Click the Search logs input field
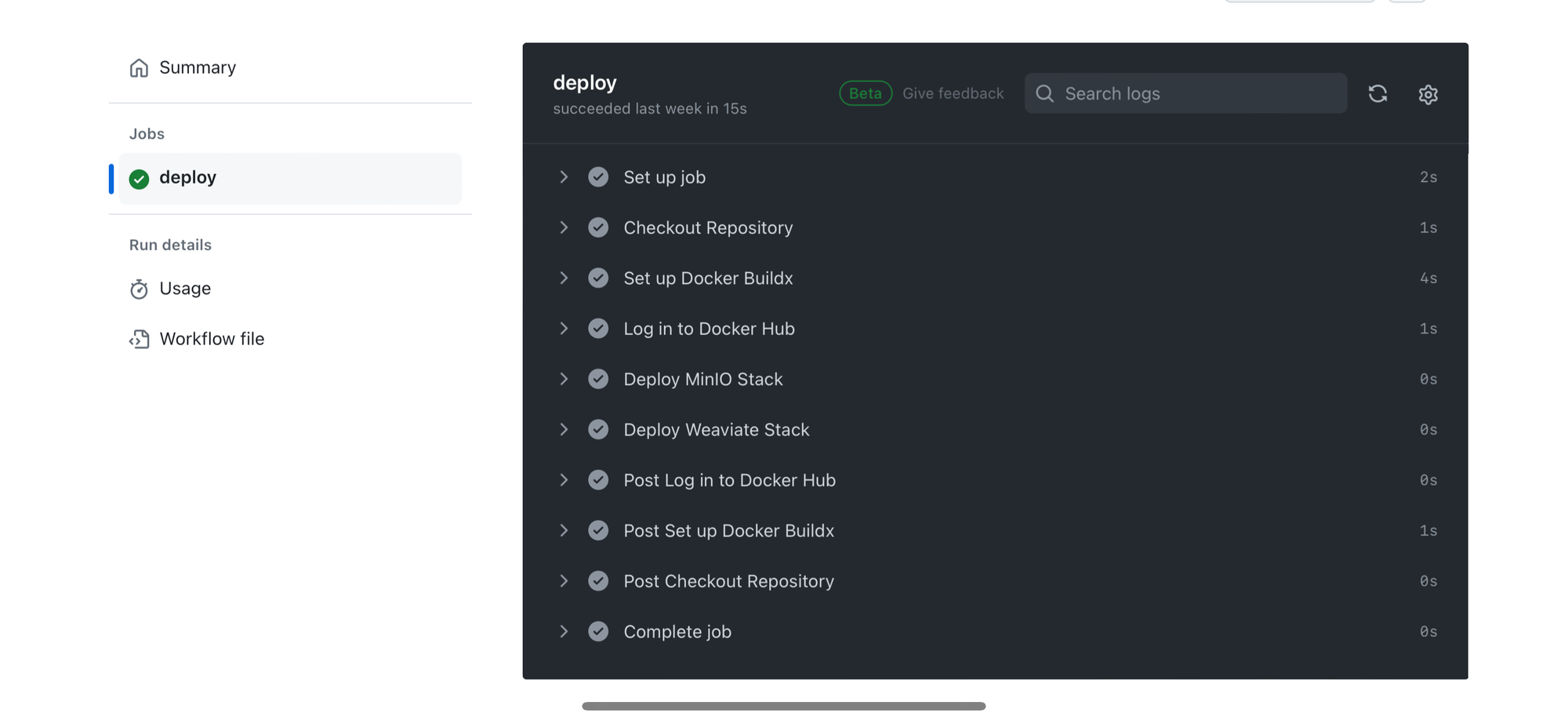Image resolution: width=1568 pixels, height=724 pixels. 1200,94
